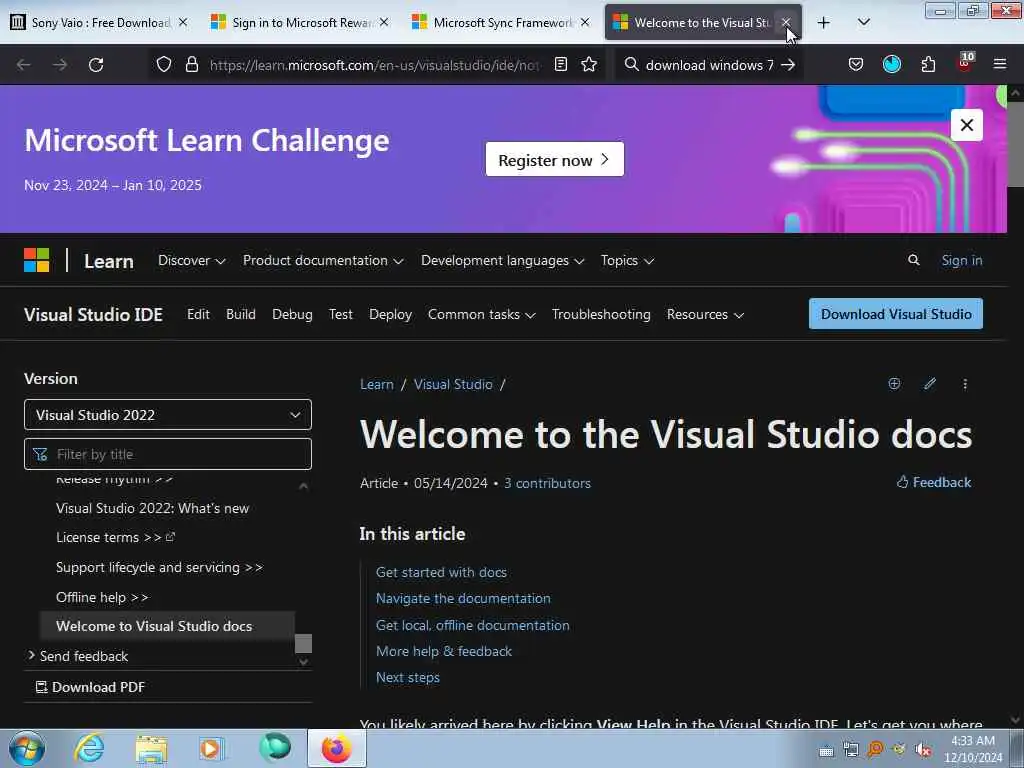Image resolution: width=1024 pixels, height=768 pixels.
Task: Open Offline help tree item
Action: 102,597
